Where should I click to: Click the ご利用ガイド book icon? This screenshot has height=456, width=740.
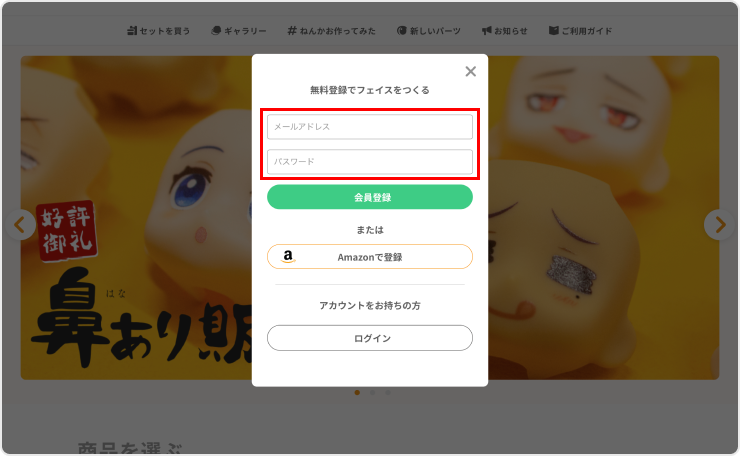coord(553,31)
